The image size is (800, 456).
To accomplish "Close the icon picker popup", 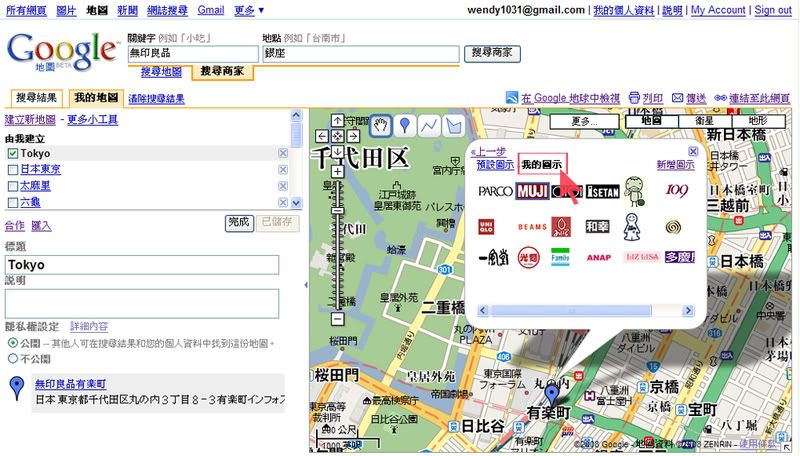I will point(693,151).
